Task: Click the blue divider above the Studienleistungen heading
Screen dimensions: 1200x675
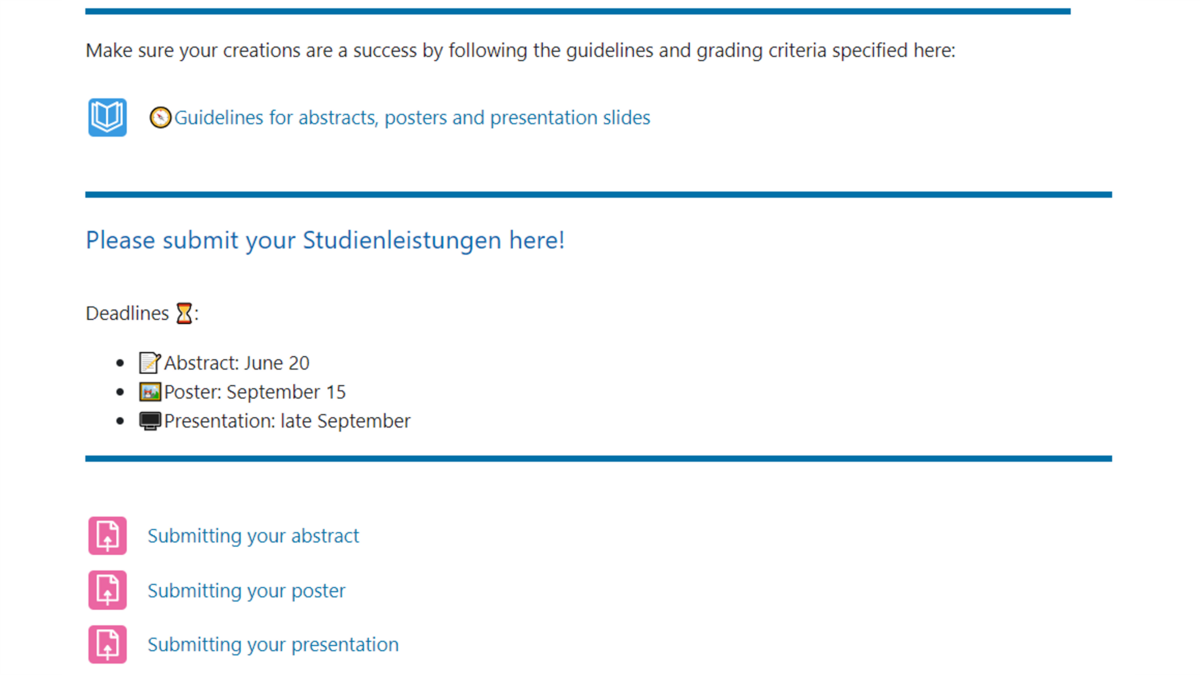Action: [598, 194]
